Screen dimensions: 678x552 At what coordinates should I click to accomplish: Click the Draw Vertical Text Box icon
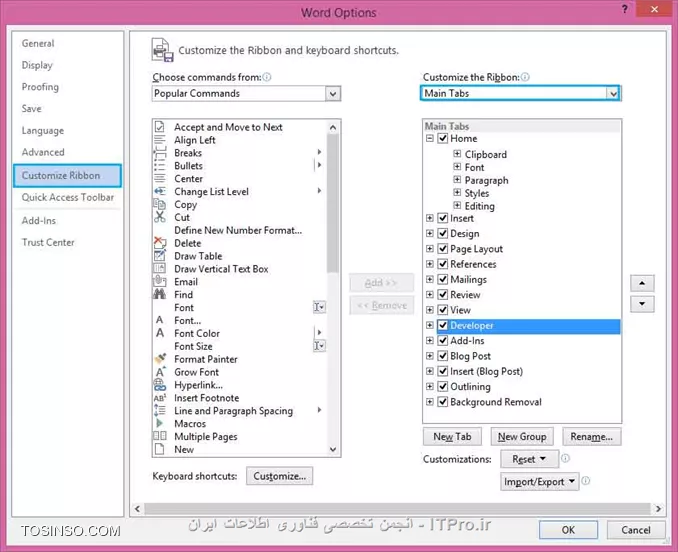click(160, 268)
